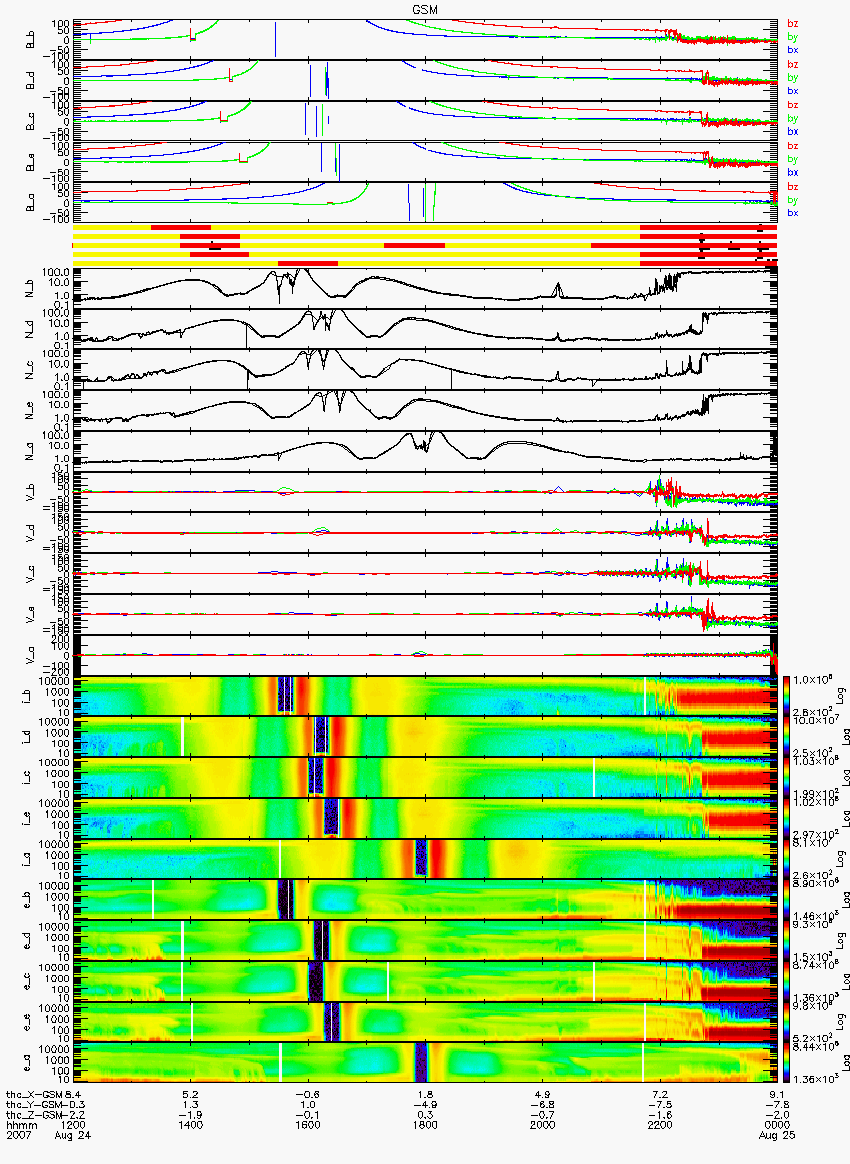Click the bz legend label beside B_b panel
The width and height of the screenshot is (850, 1164).
click(x=792, y=24)
